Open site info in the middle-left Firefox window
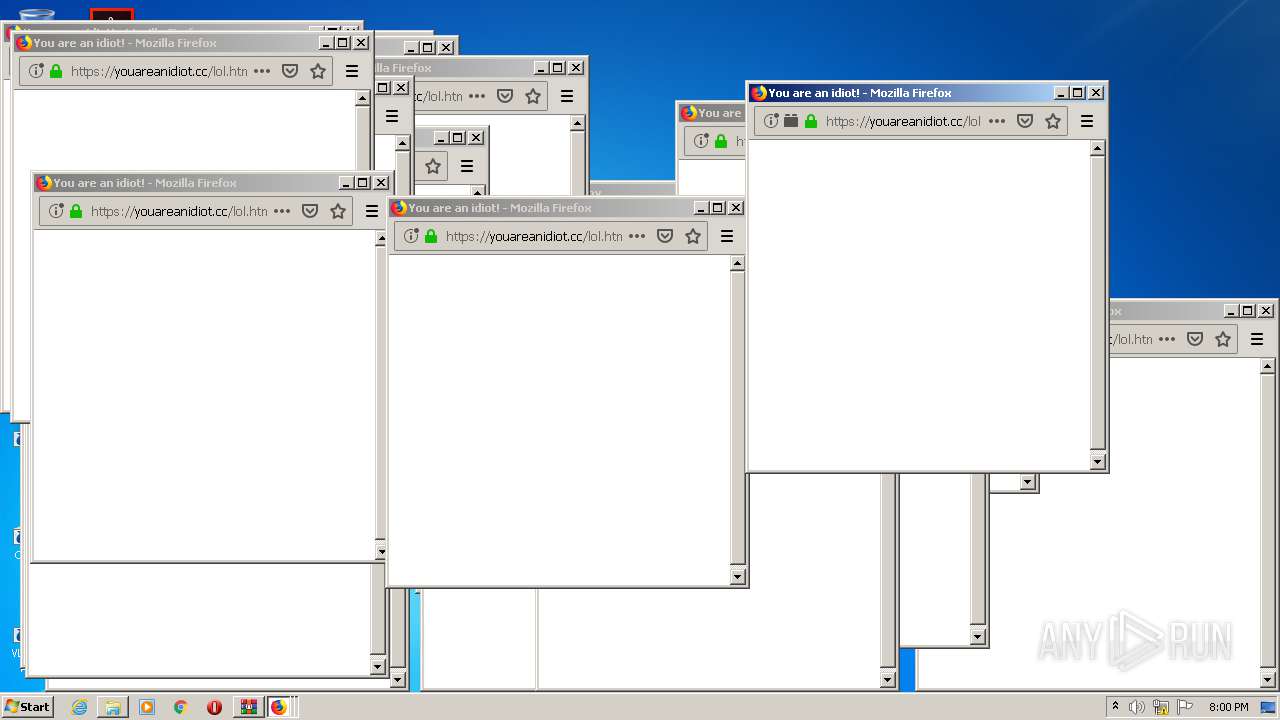Image resolution: width=1280 pixels, height=720 pixels. point(56,211)
